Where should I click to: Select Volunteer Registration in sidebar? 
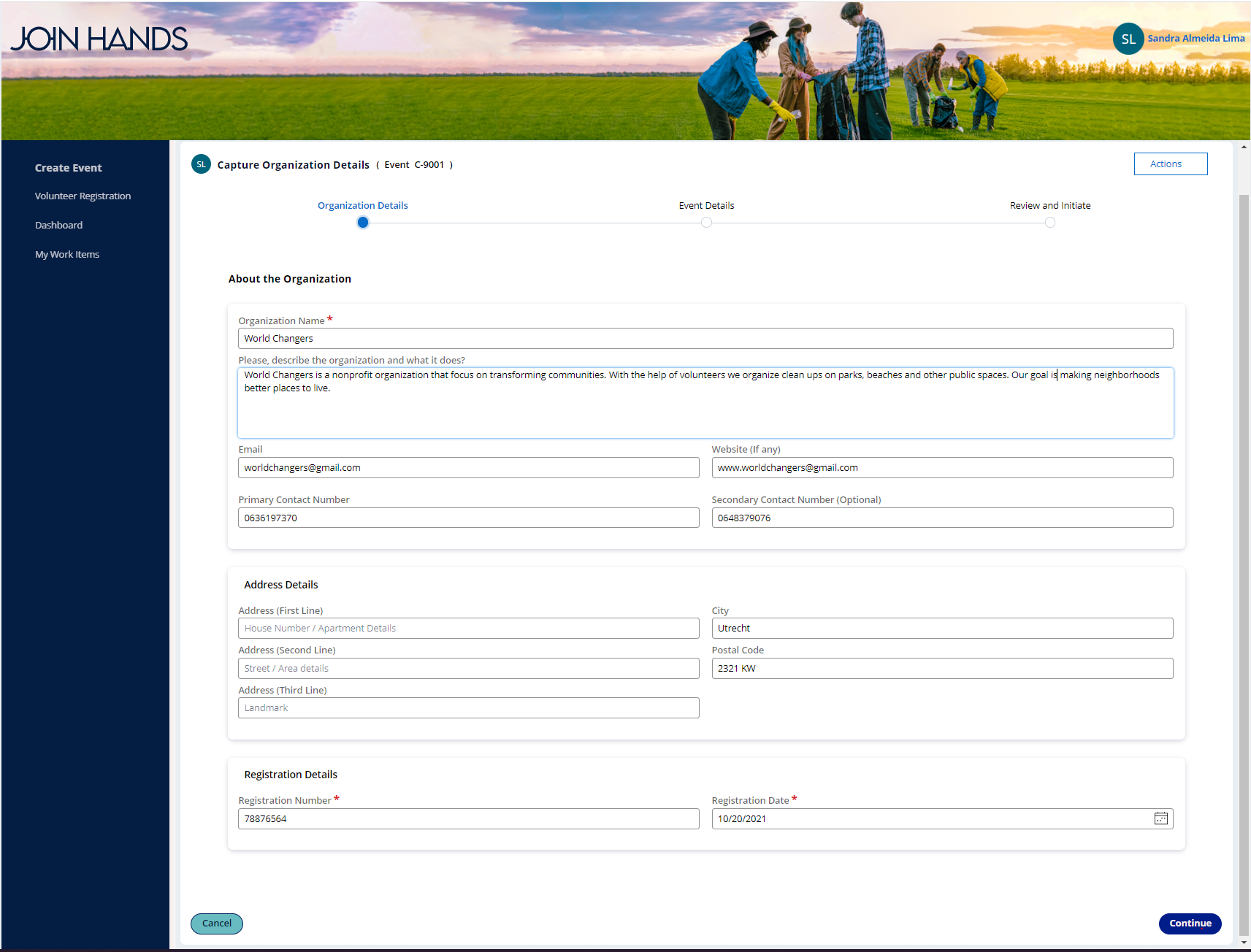(x=83, y=196)
